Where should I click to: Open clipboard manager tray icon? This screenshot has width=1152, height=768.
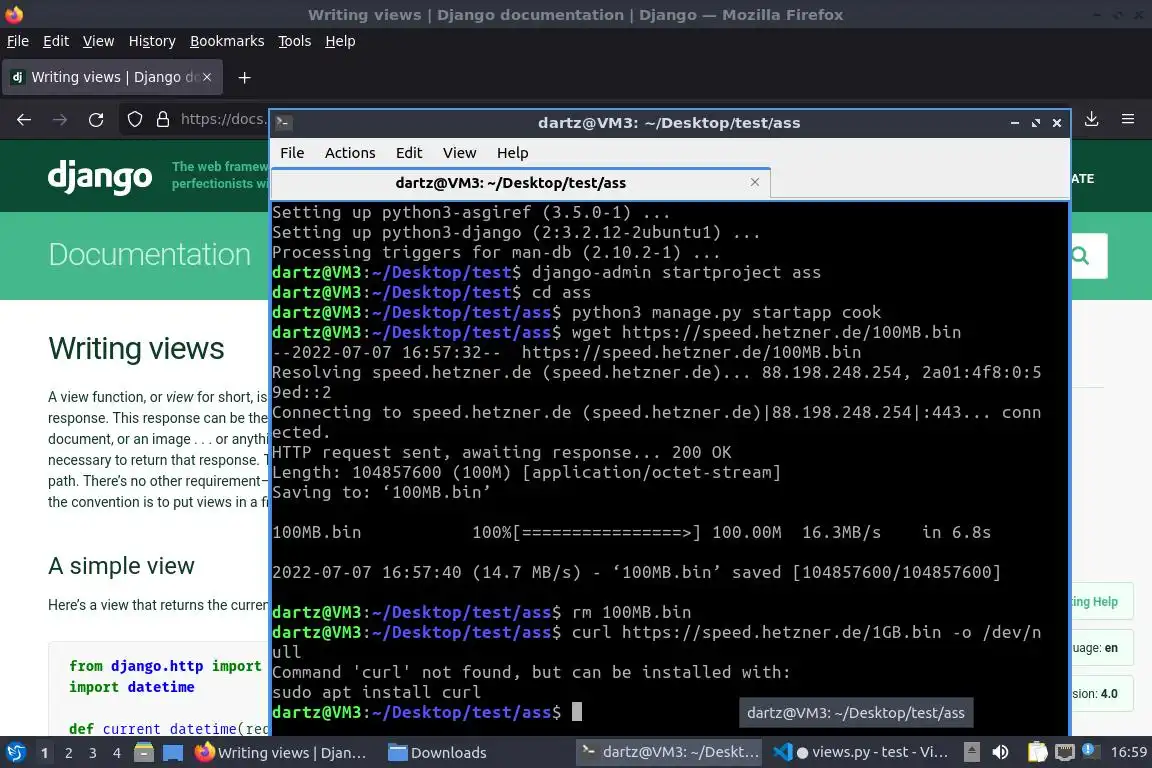pos(1037,752)
